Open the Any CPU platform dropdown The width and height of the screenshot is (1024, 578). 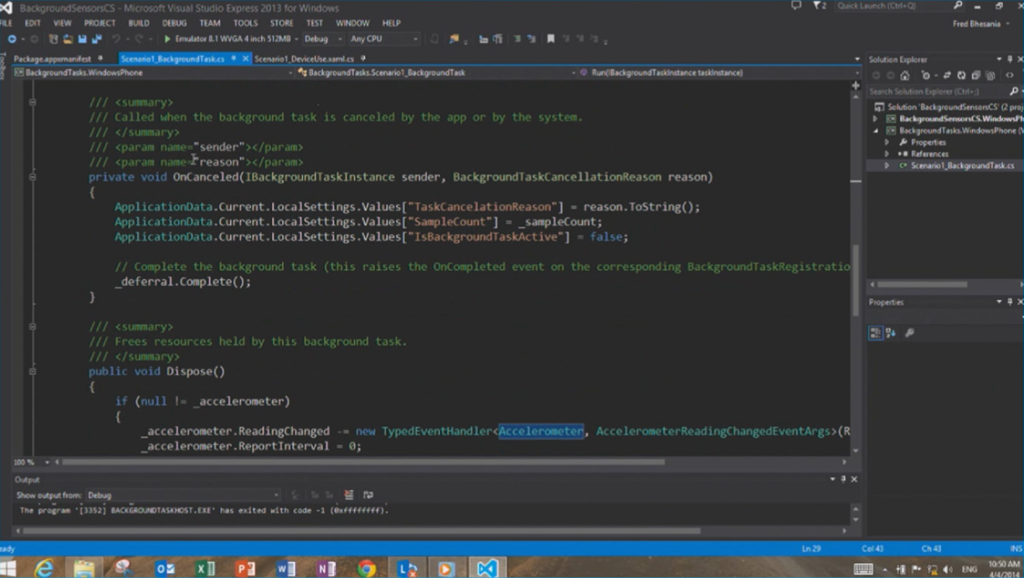click(384, 39)
